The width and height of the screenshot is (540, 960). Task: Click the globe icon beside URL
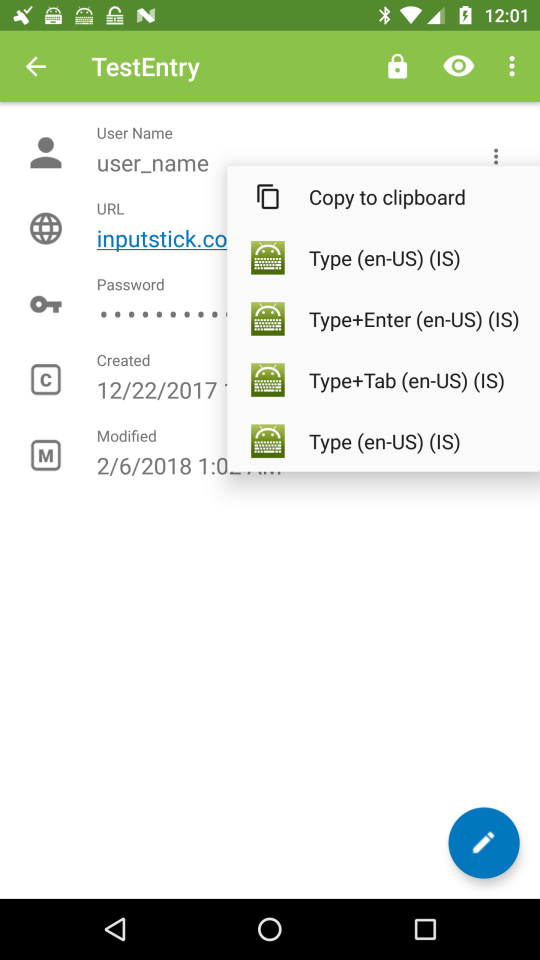[x=46, y=229]
